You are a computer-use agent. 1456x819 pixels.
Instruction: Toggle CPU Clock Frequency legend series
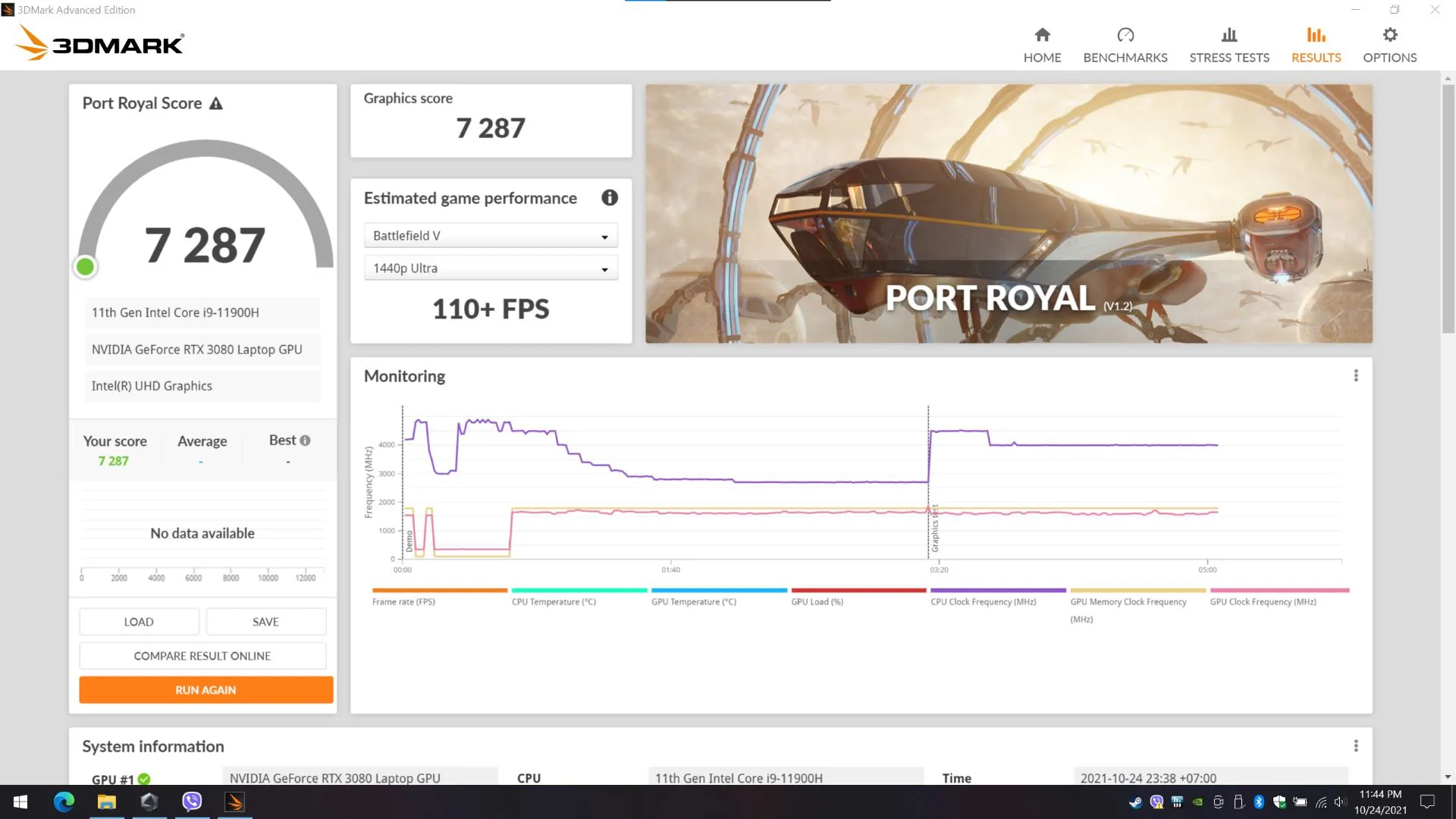tap(997, 597)
